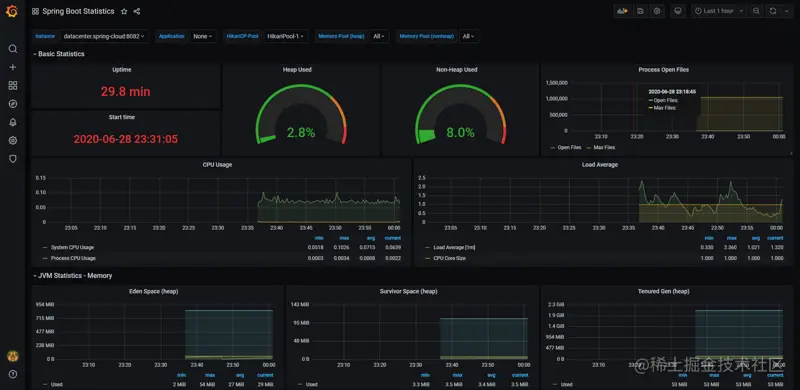
Task: Open the Server Admin shield icon
Action: (x=13, y=159)
